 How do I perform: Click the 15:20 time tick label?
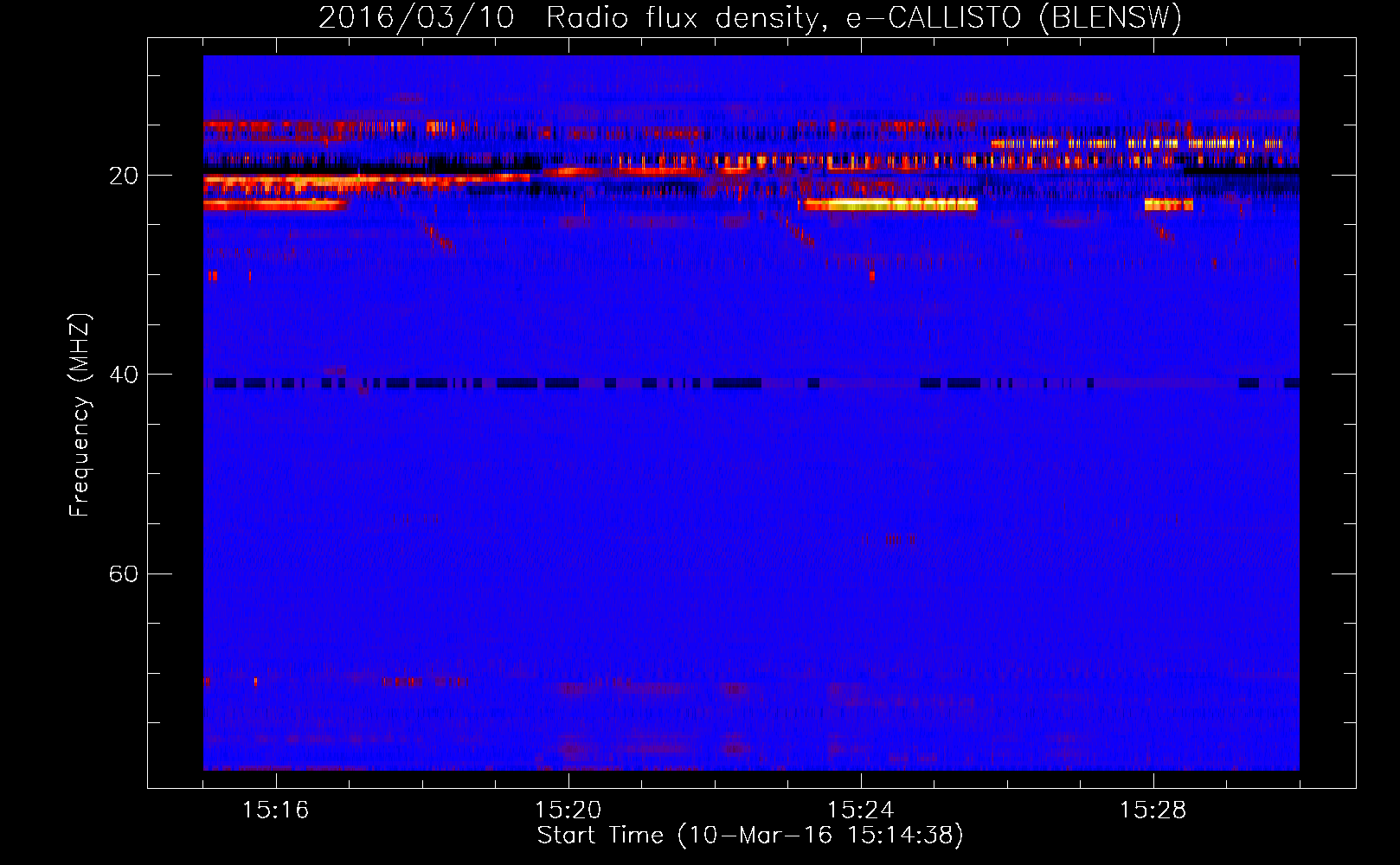(x=568, y=810)
